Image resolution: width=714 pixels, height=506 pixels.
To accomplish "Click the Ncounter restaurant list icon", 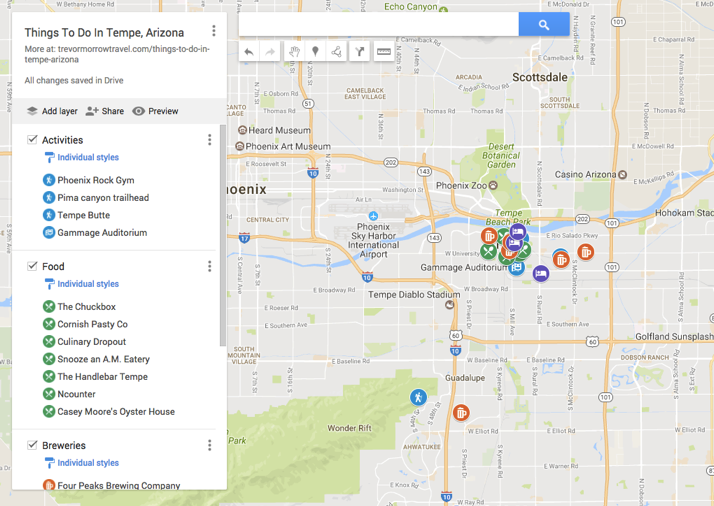I will coord(49,394).
